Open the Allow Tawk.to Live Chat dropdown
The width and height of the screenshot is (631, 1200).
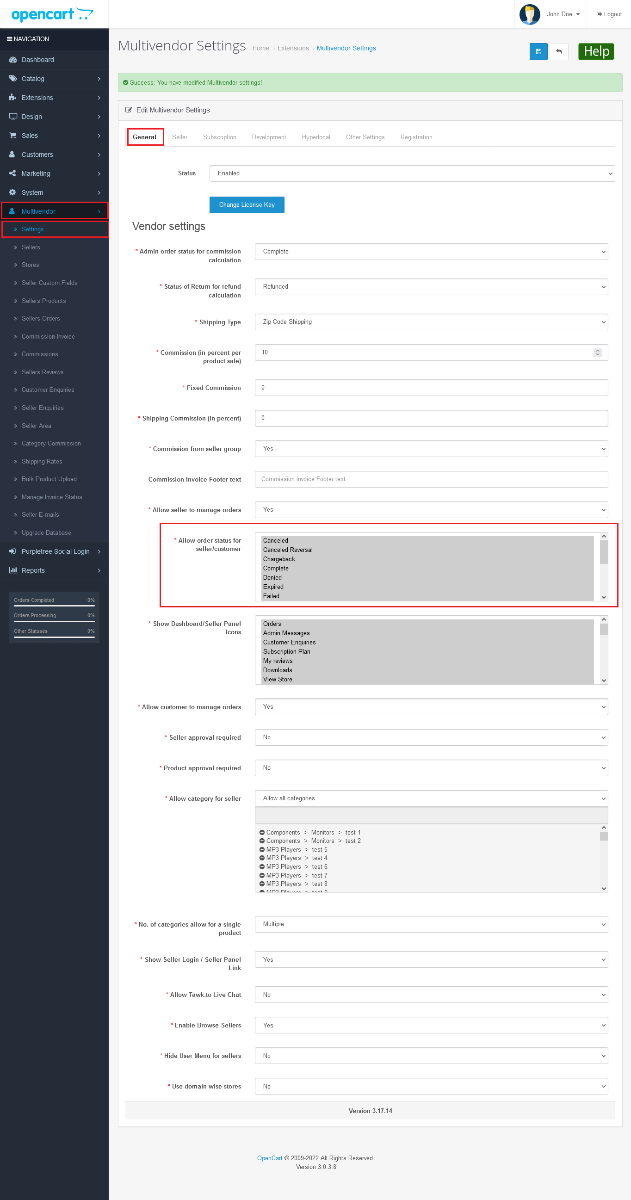click(x=431, y=994)
